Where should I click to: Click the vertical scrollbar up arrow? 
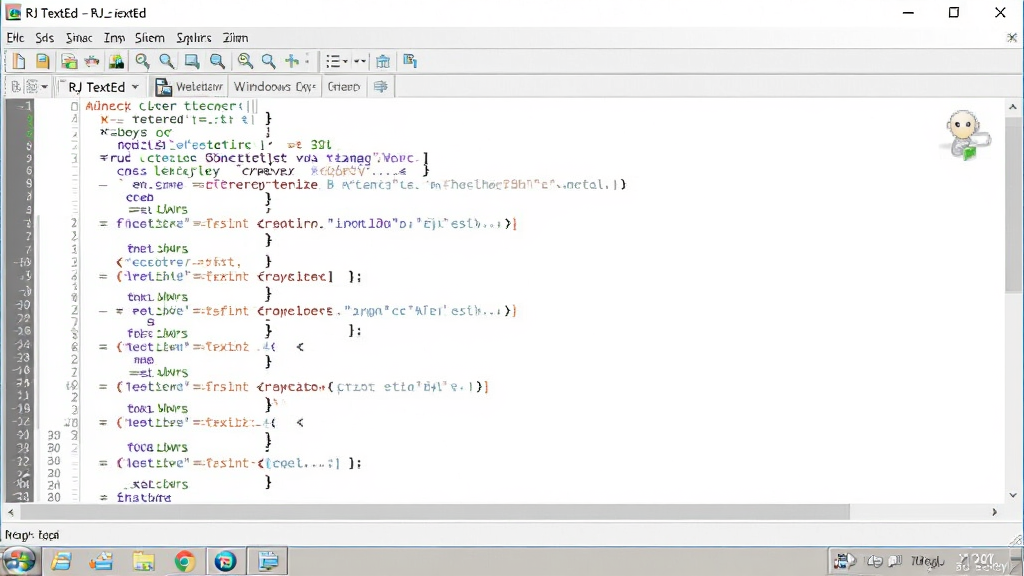[1013, 106]
